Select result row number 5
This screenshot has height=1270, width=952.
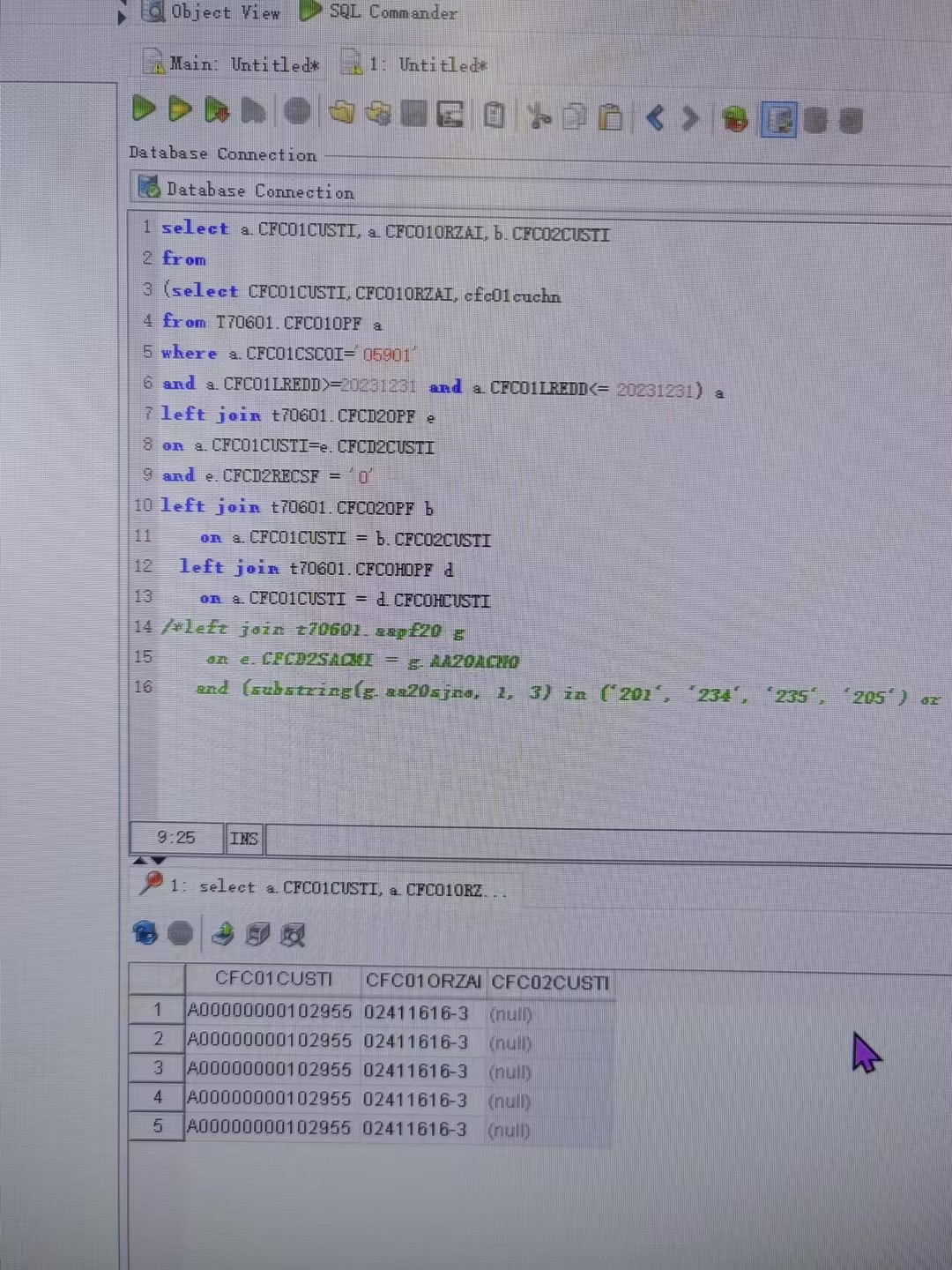[158, 1126]
